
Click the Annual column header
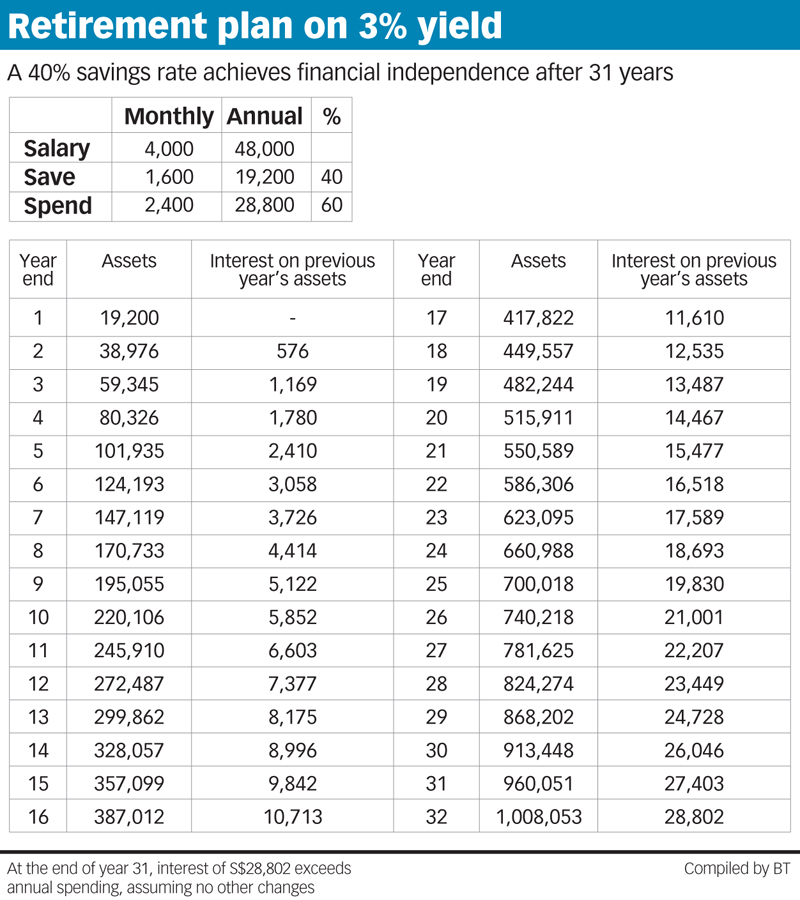tap(264, 116)
